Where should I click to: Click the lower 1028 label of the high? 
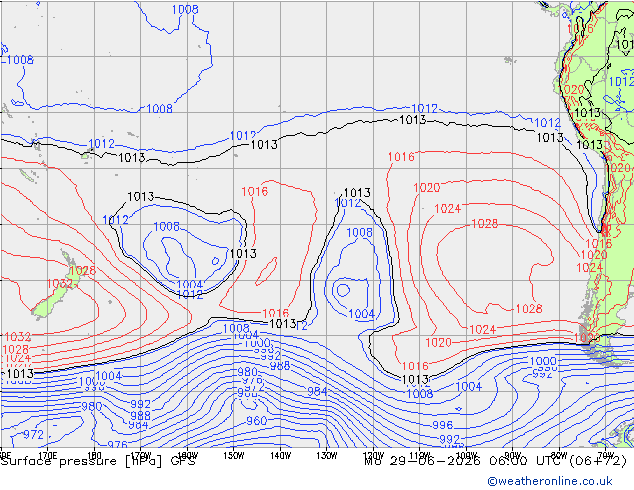pos(529,309)
